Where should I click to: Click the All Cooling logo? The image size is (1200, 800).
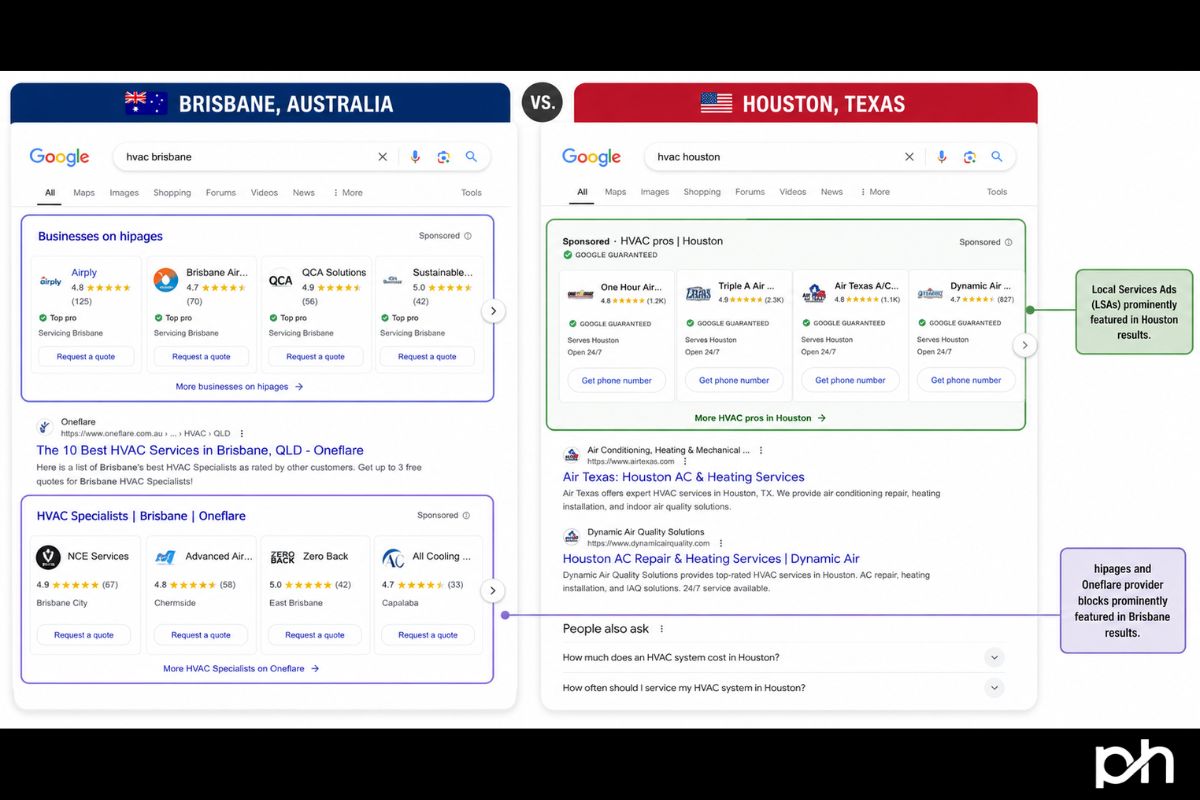[393, 557]
